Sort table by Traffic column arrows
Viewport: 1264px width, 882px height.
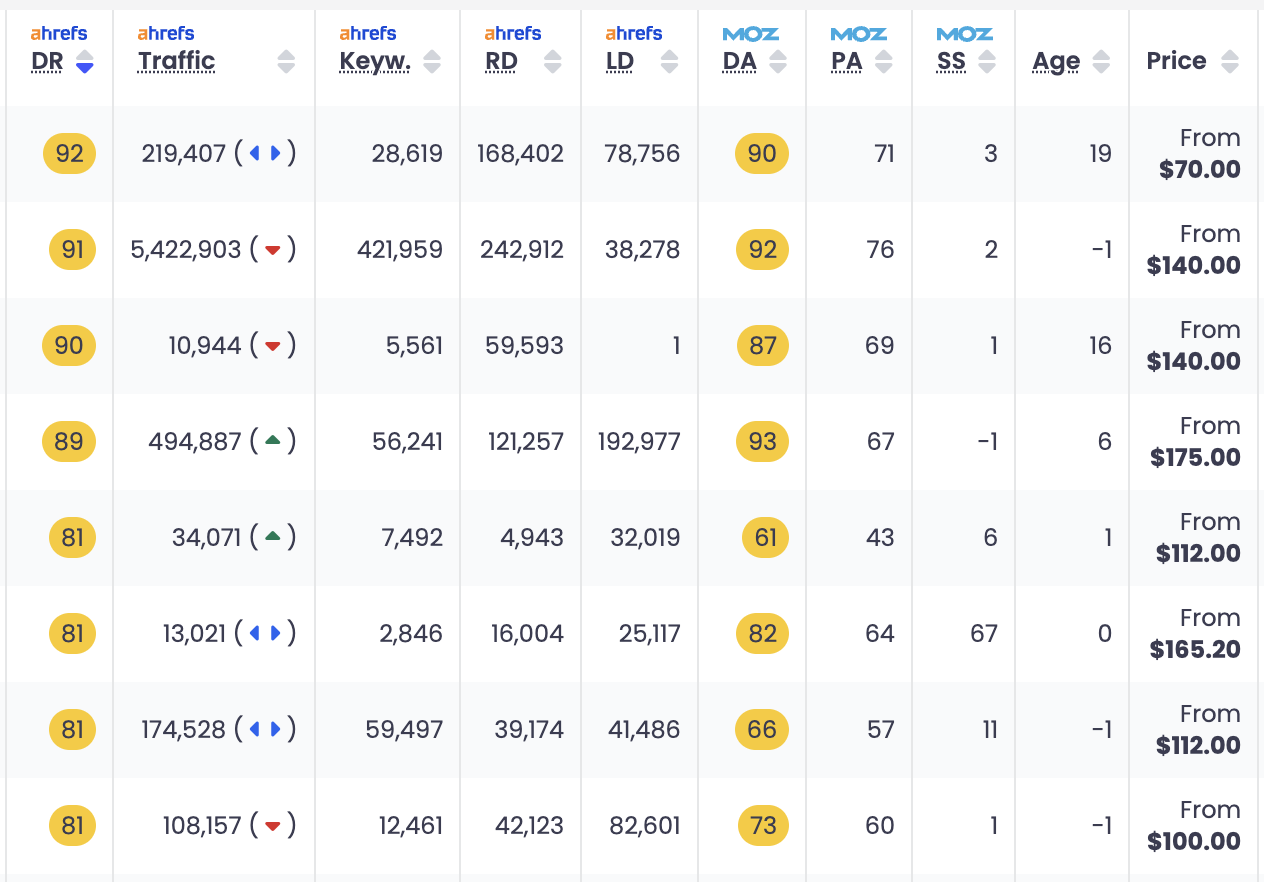tap(286, 62)
